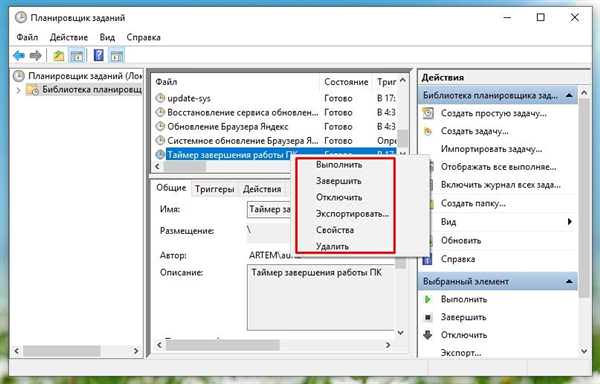Click the icon next to Создать простую задачу

[428, 113]
